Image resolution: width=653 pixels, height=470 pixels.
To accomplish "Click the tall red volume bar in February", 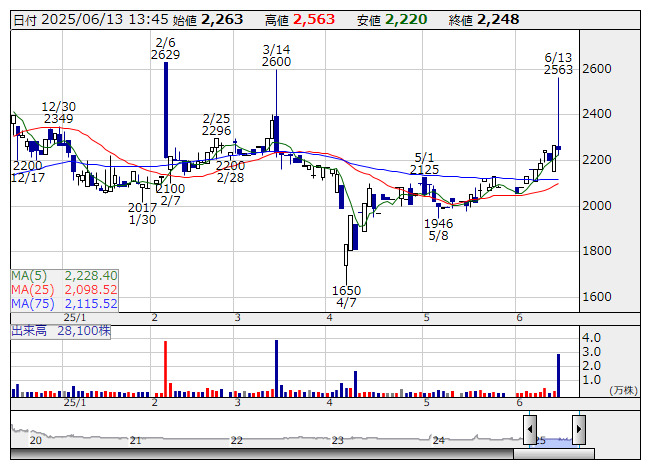I will [165, 370].
